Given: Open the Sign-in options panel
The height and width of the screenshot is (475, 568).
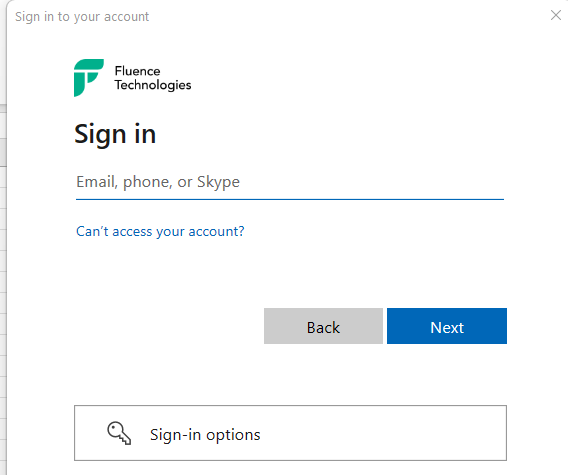Looking at the screenshot, I should pos(290,433).
